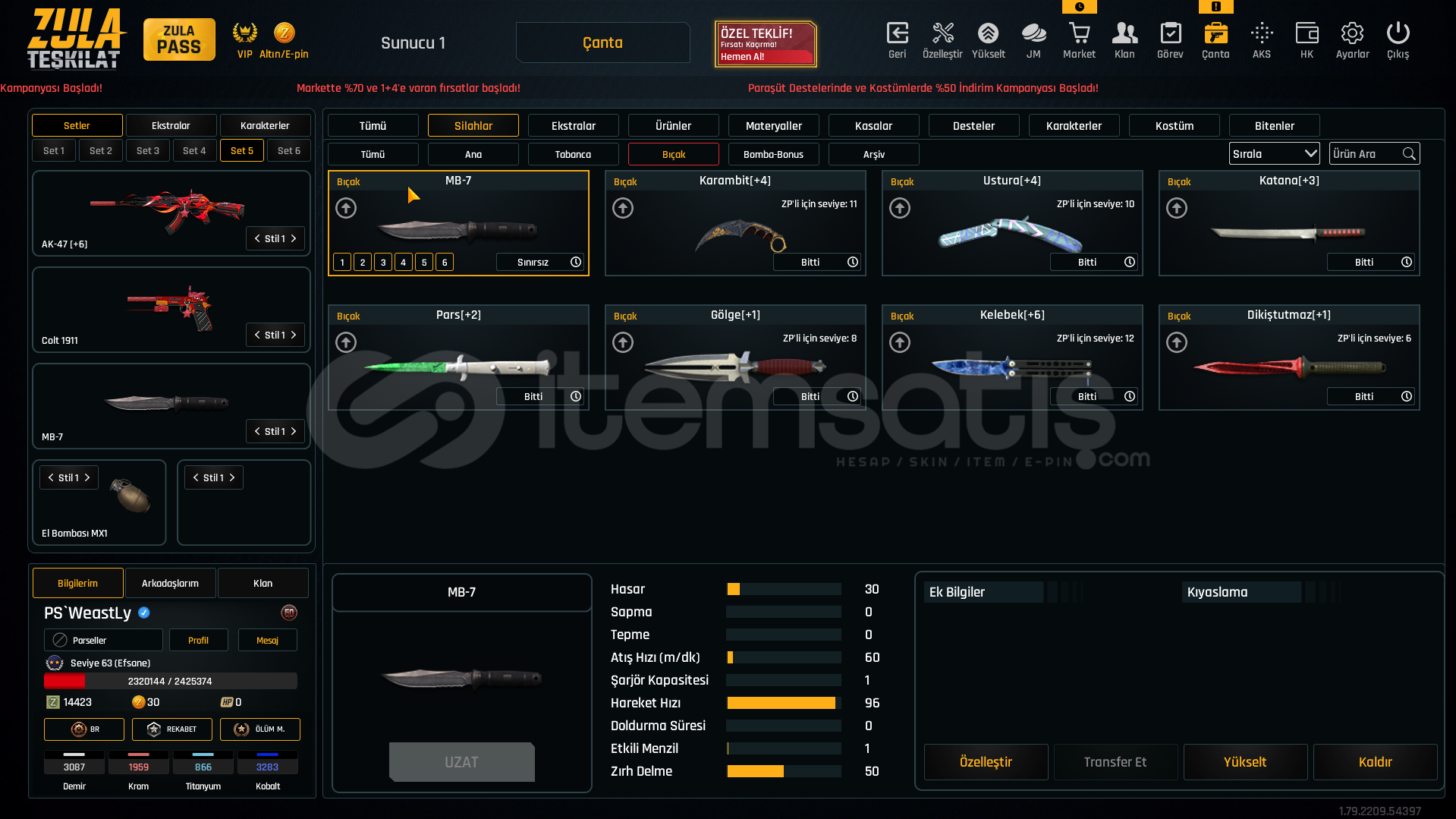Open the Özelleştir tools icon
This screenshot has height=819, width=1456.
click(x=942, y=33)
